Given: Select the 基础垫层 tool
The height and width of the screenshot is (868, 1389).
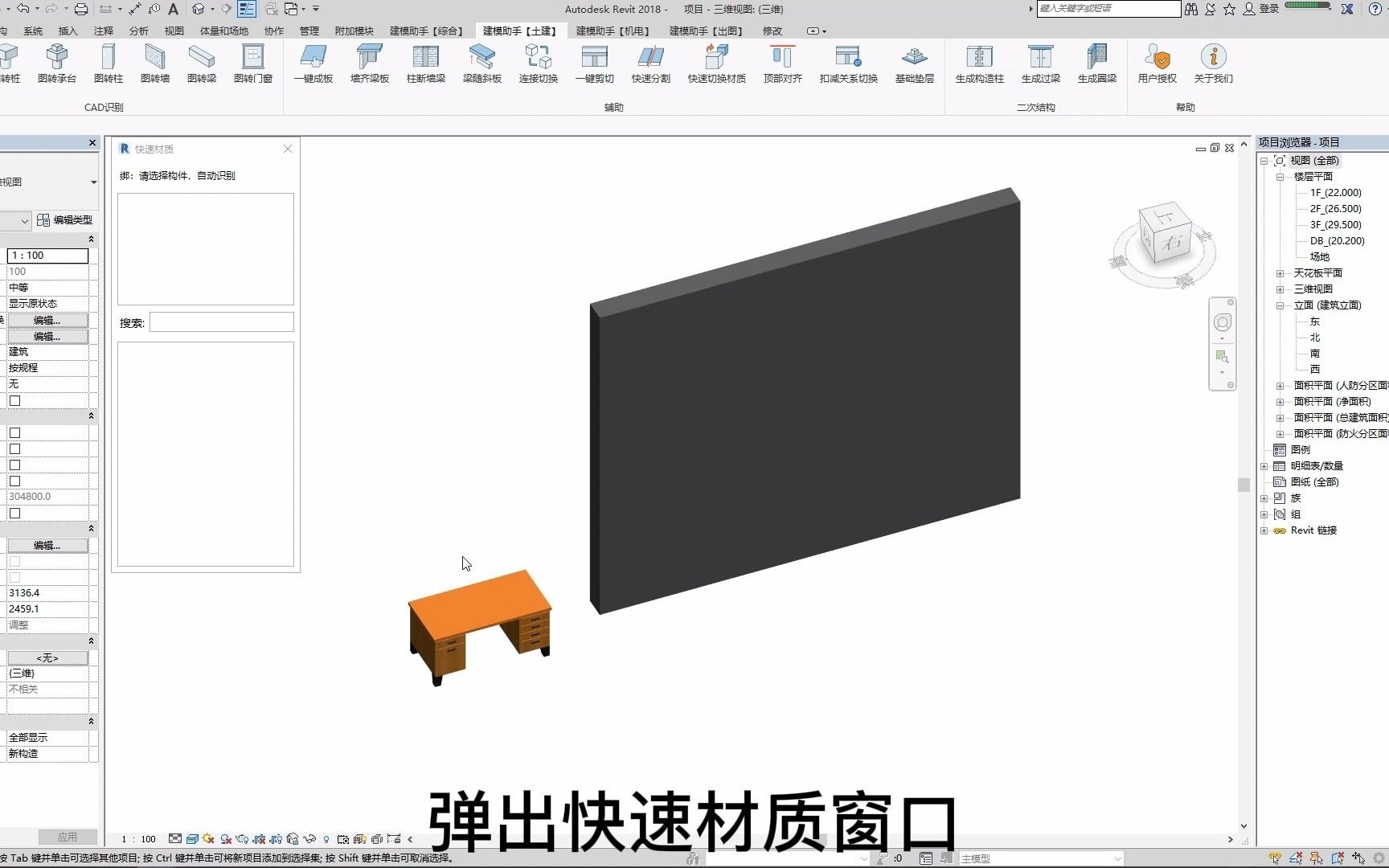Looking at the screenshot, I should (x=914, y=64).
